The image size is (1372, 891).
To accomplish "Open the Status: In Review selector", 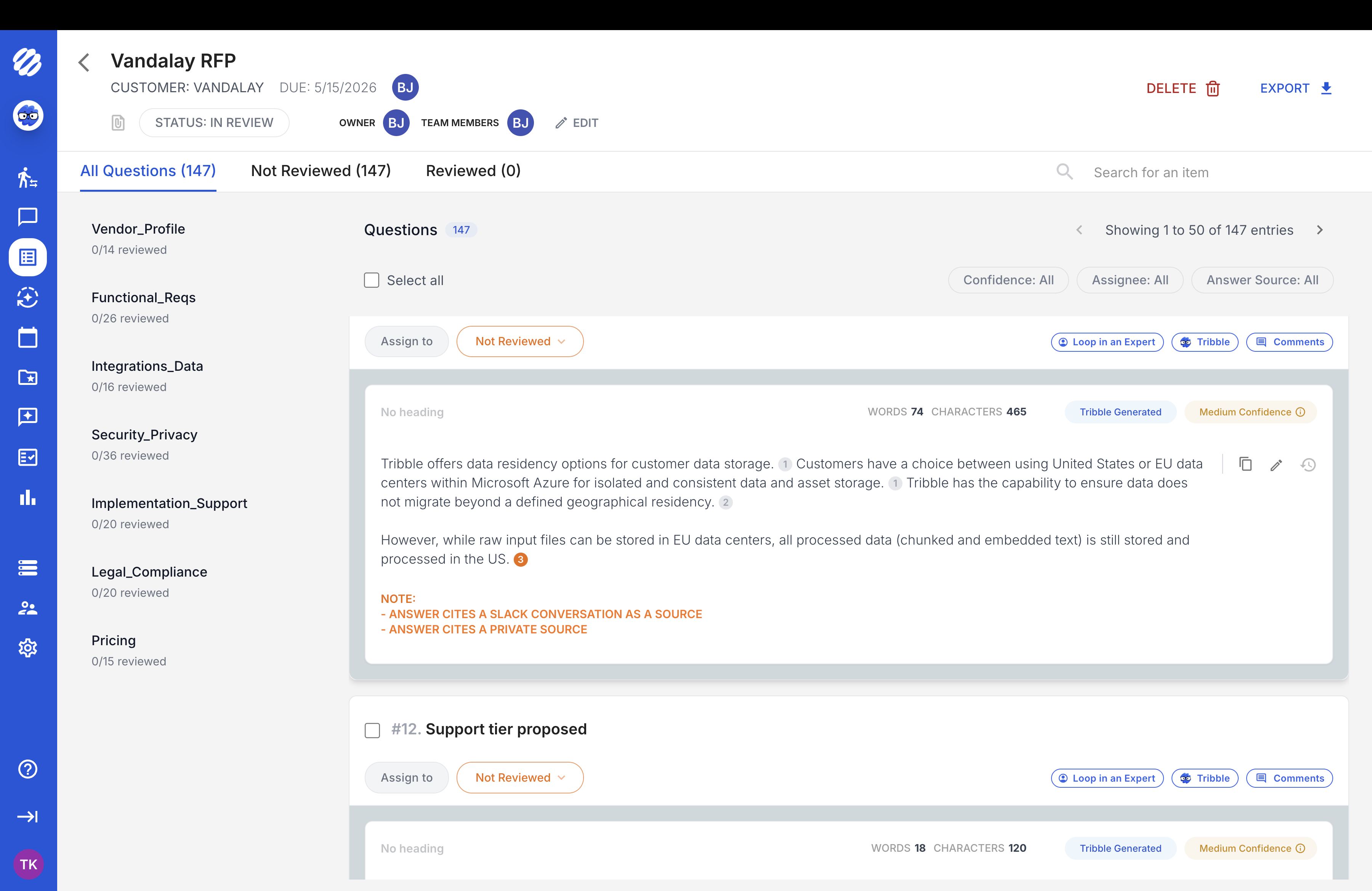I will pos(215,123).
